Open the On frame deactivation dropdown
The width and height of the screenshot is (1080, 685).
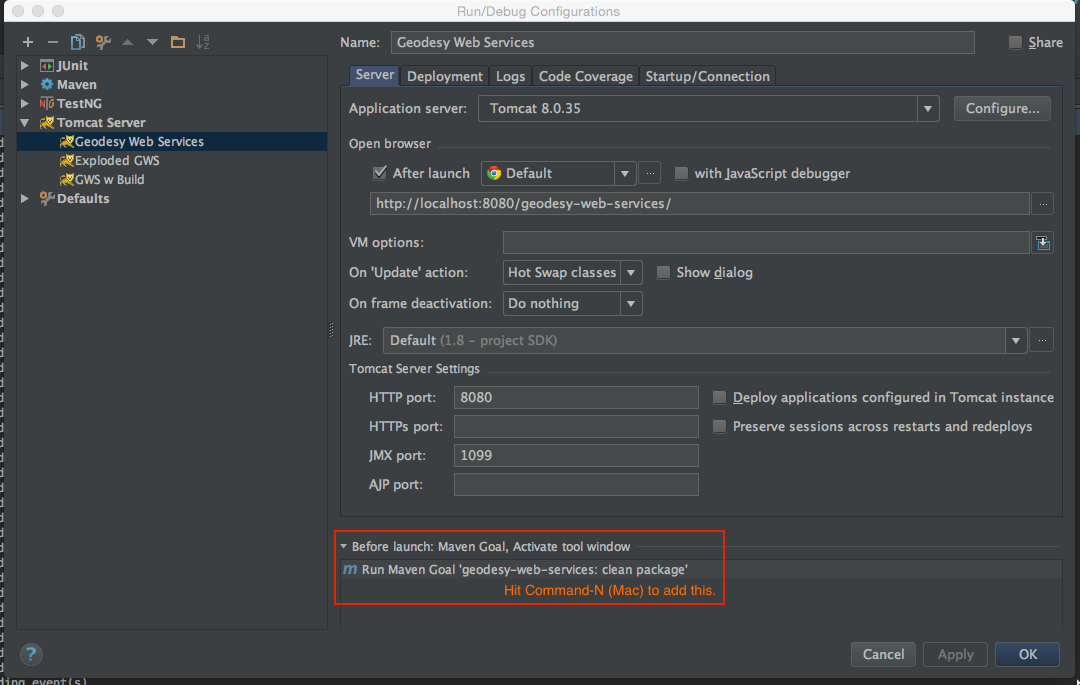click(x=631, y=304)
